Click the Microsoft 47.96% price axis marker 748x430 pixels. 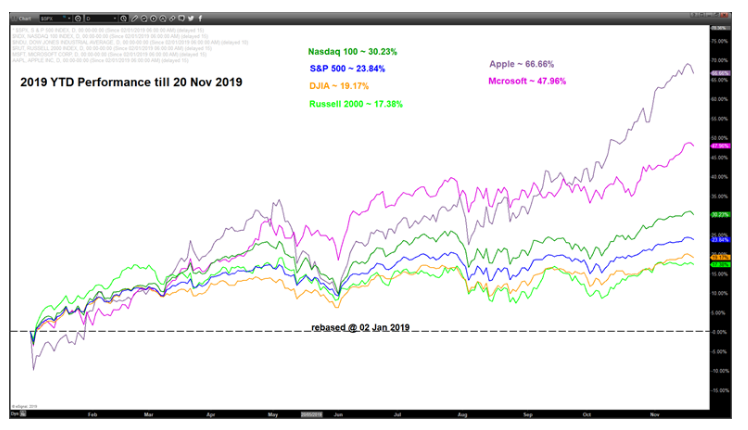coord(720,146)
